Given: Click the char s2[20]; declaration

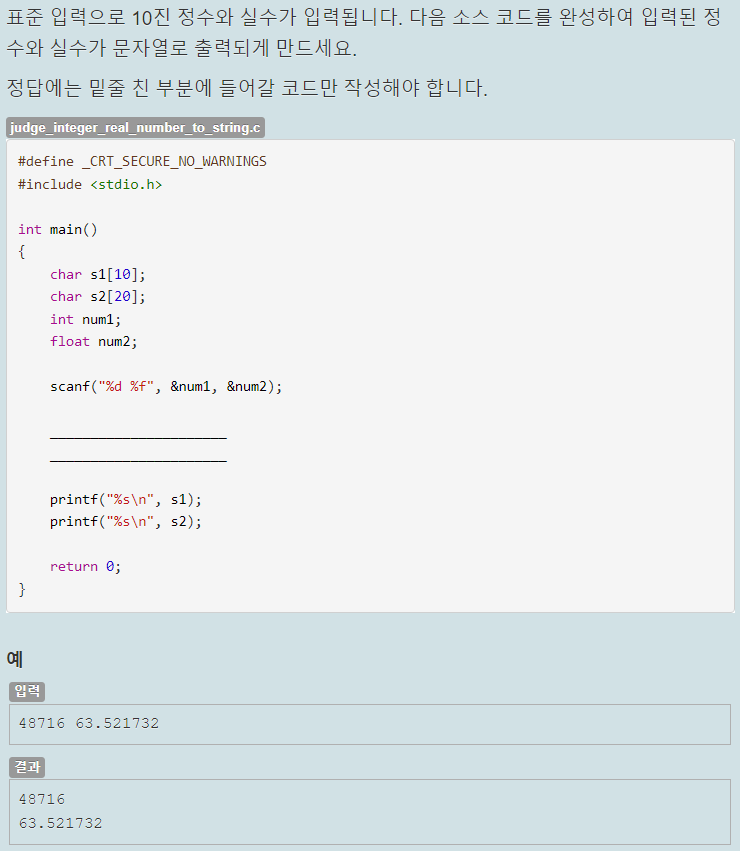Looking at the screenshot, I should click(x=98, y=297).
